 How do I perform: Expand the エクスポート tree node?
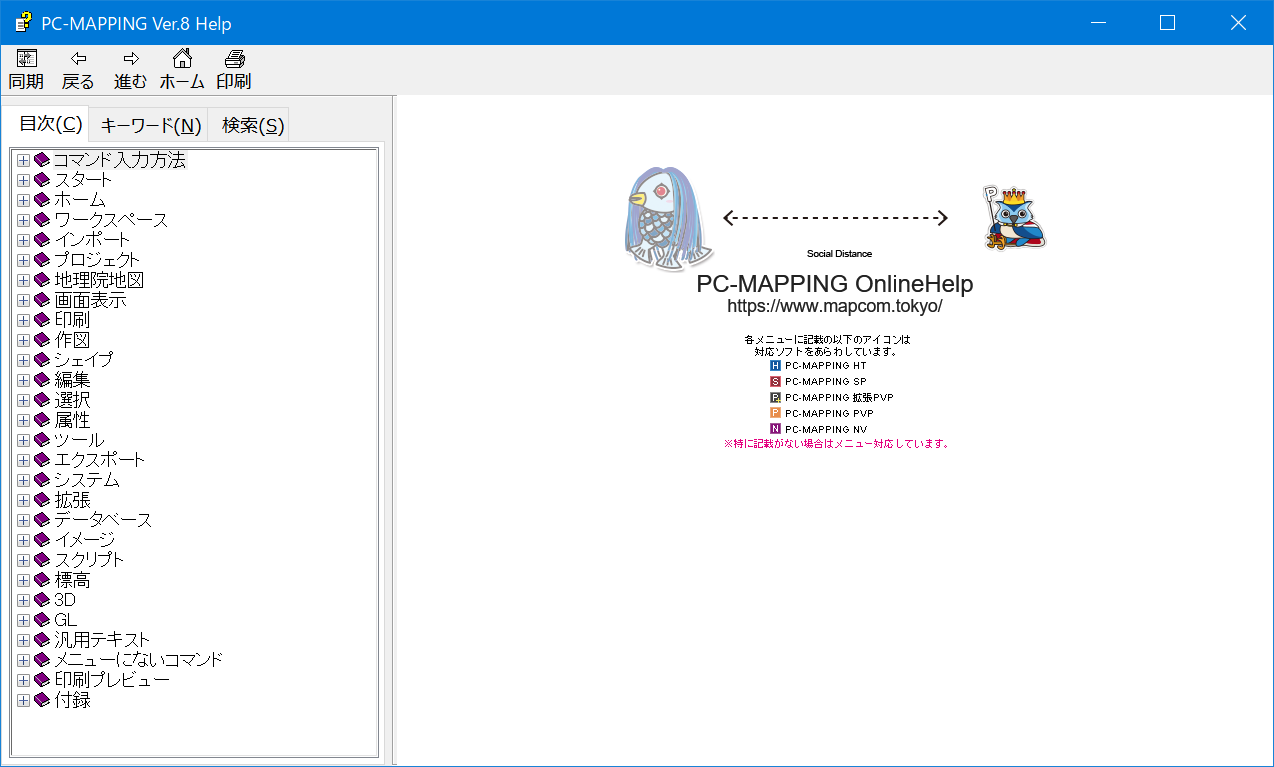(24, 460)
